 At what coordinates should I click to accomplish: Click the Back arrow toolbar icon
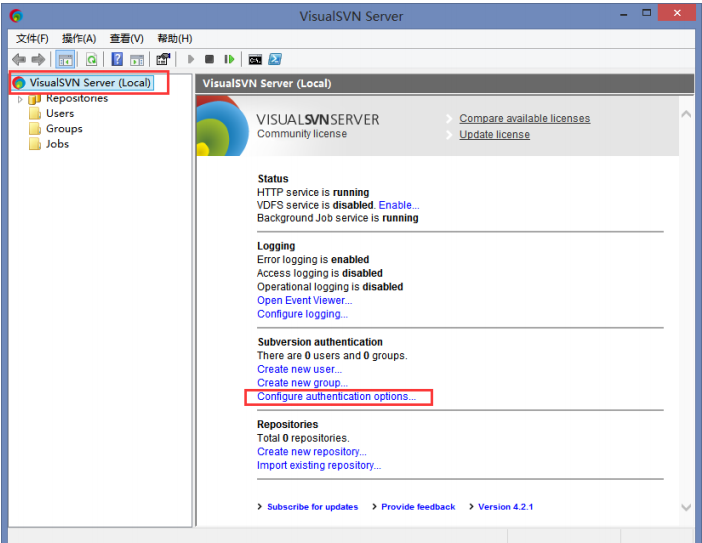pos(19,59)
